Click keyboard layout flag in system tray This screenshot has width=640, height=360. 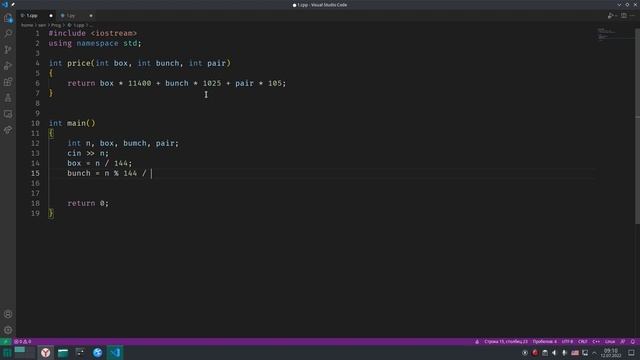click(575, 353)
